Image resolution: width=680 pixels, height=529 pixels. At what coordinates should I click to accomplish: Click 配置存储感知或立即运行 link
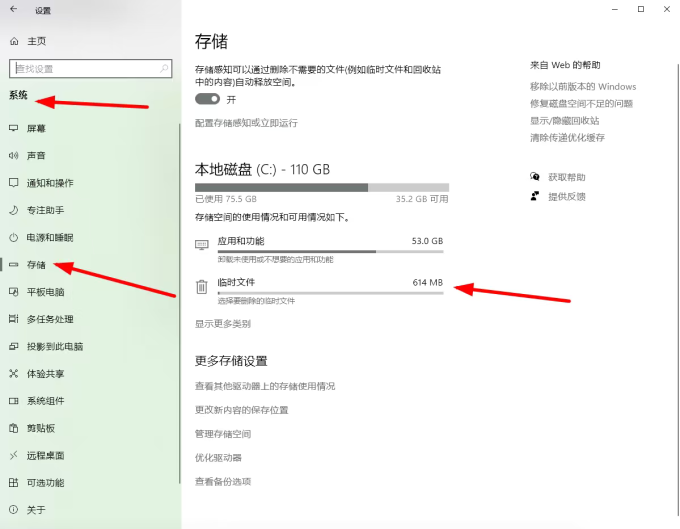[246, 123]
